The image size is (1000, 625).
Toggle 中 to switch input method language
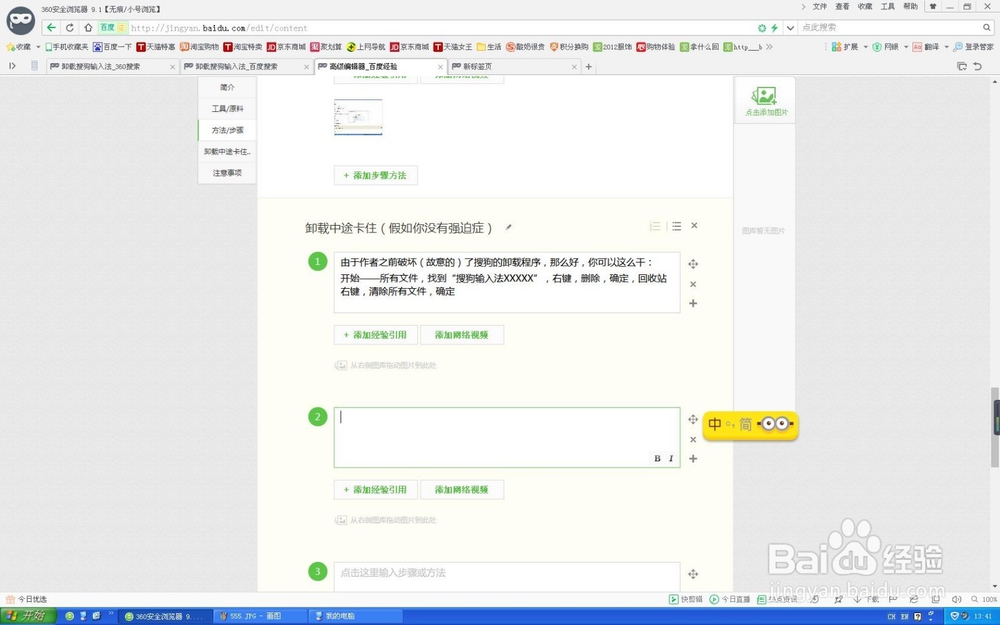pos(715,424)
